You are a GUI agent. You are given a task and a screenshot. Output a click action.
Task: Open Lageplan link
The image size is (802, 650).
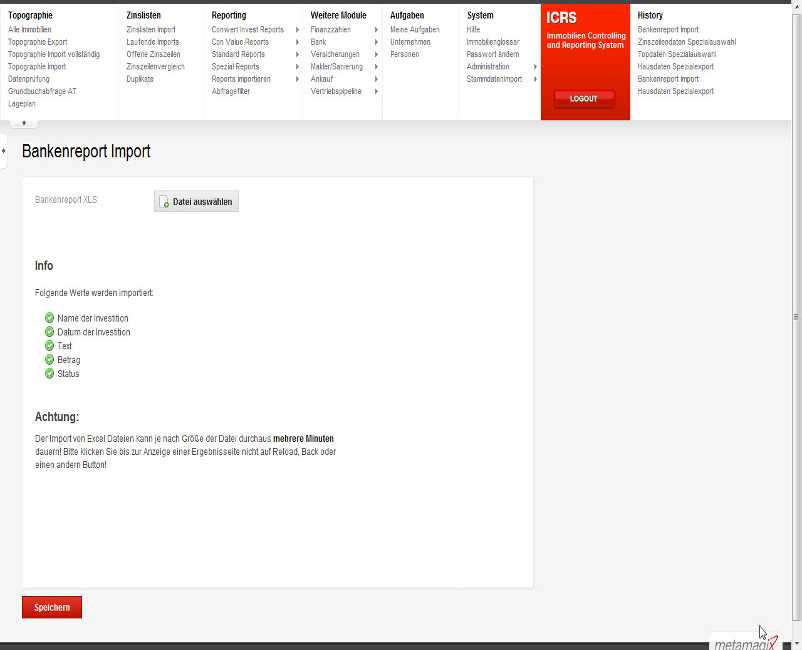21,103
